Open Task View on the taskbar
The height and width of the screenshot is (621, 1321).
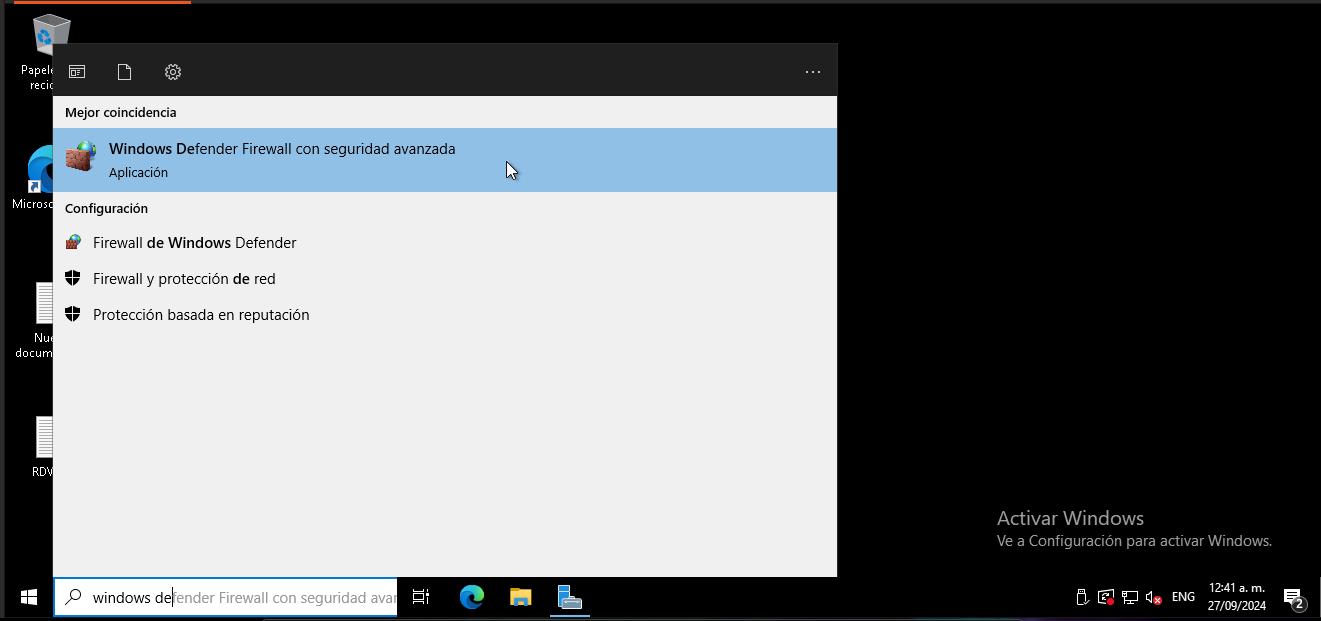pos(421,598)
